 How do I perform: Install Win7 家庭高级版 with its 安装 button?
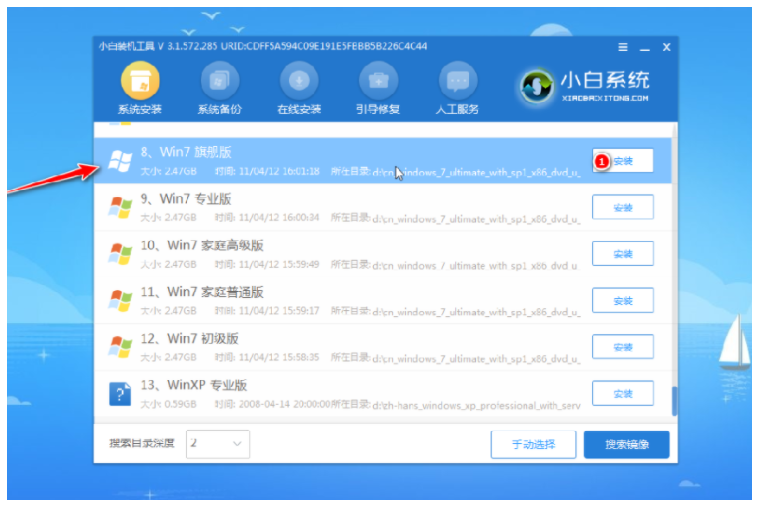tap(623, 254)
